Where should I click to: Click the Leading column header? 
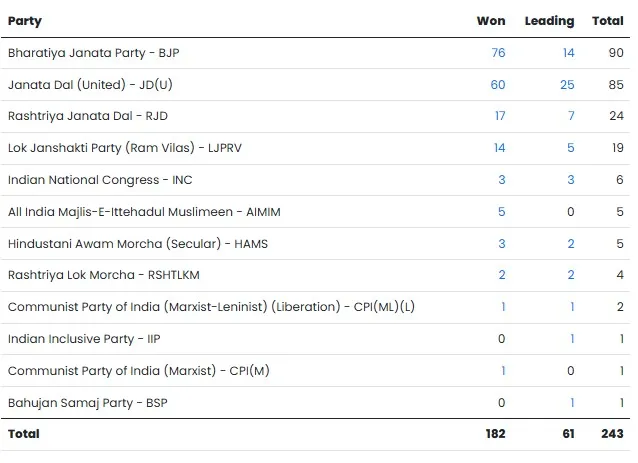pyautogui.click(x=549, y=21)
